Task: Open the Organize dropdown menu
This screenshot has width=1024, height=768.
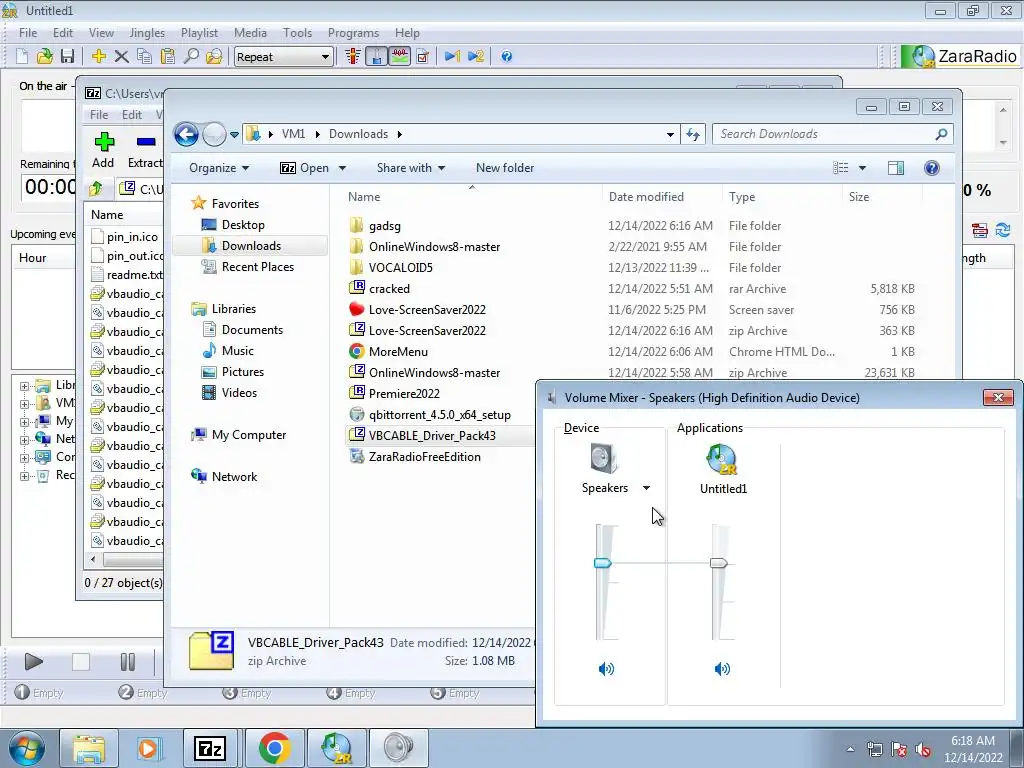Action: (x=219, y=168)
